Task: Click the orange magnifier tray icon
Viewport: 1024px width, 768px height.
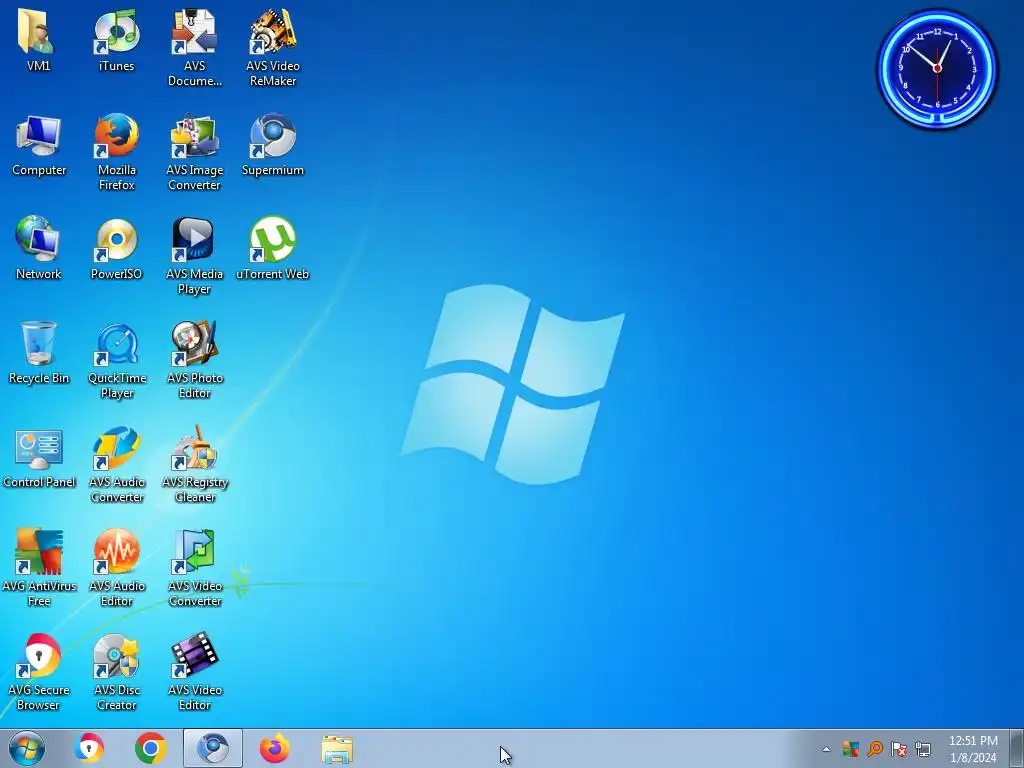Action: pos(874,749)
